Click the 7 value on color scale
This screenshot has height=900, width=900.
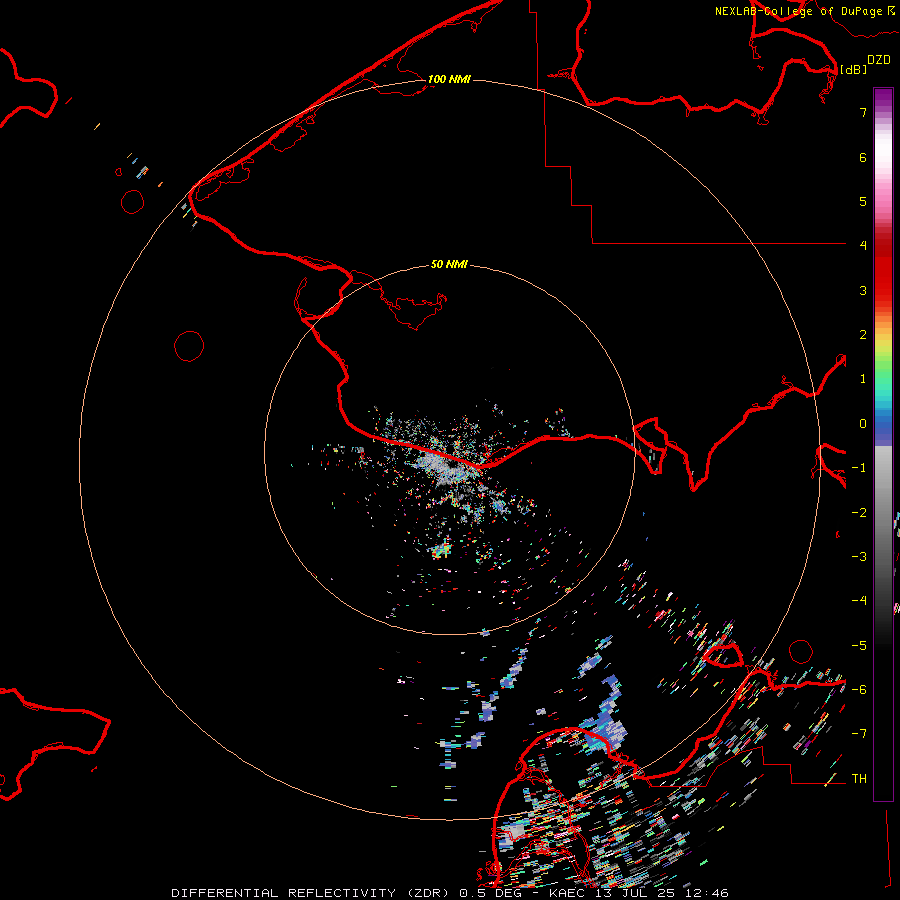(863, 112)
